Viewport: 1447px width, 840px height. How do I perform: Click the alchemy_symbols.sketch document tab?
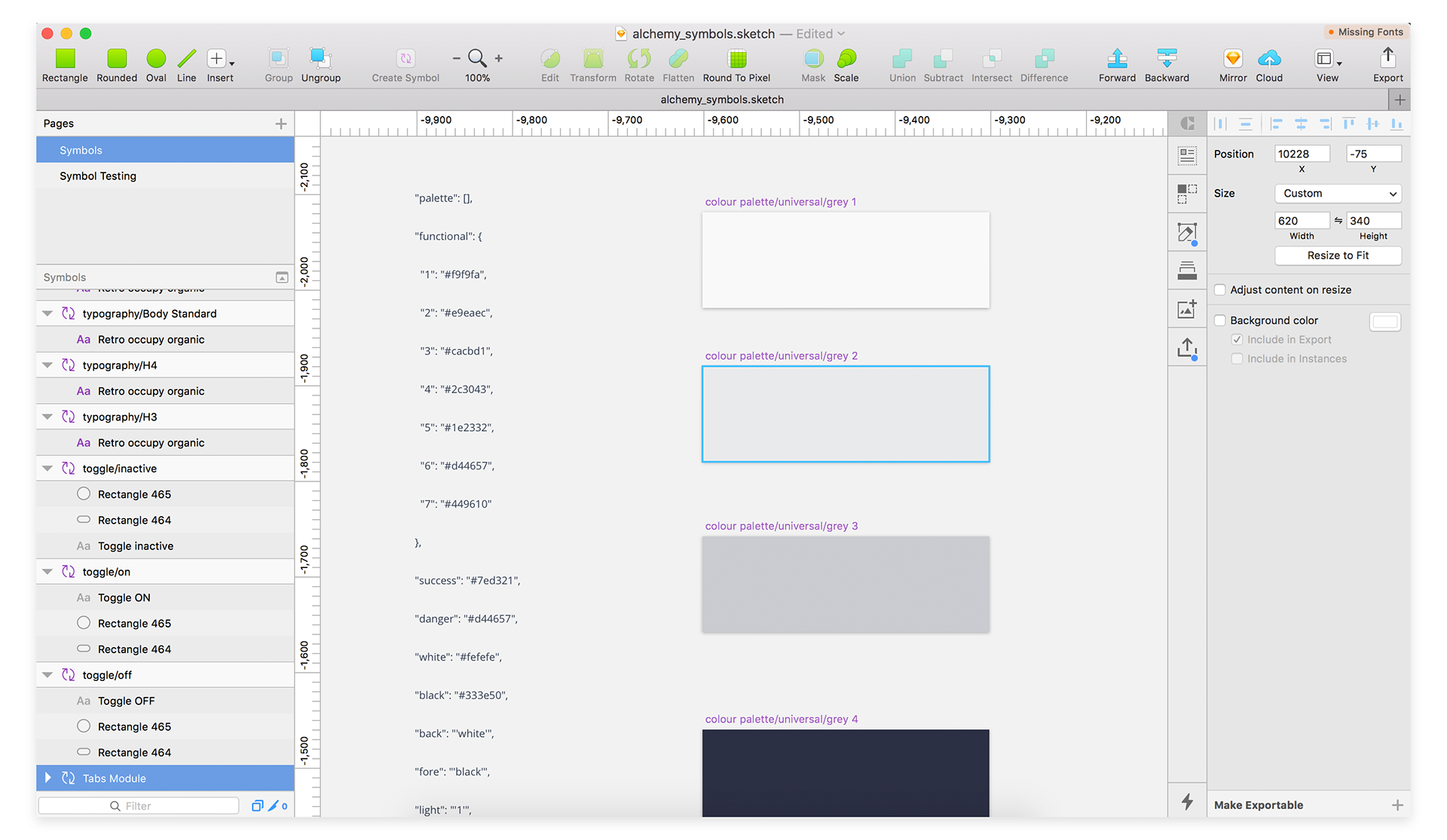(722, 99)
